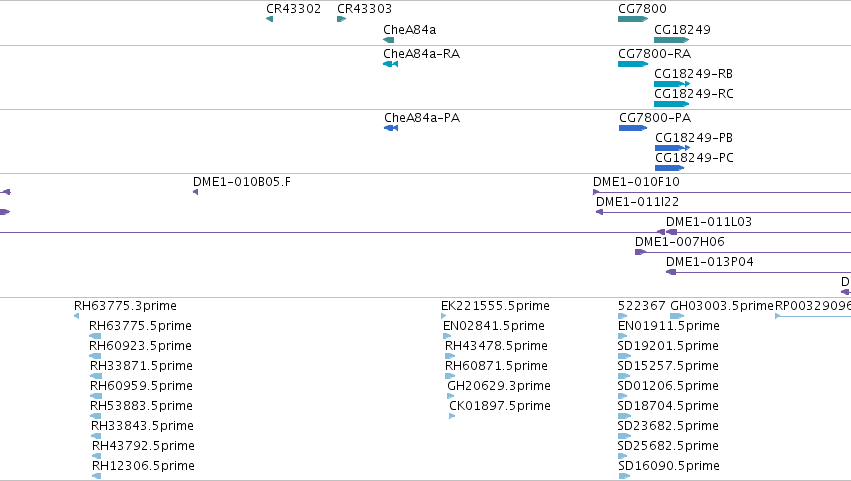Click the teal CG7800 gene arrow glyph
851x481 pixels.
633,19
